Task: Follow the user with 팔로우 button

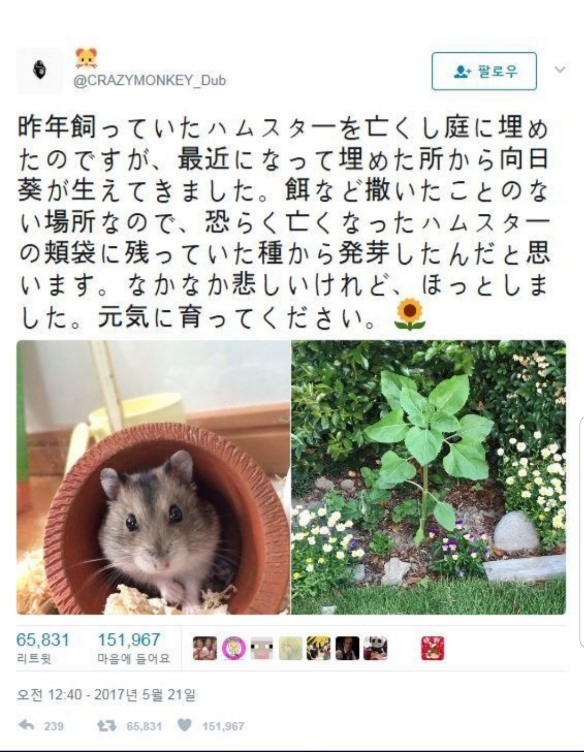Action: [484, 71]
